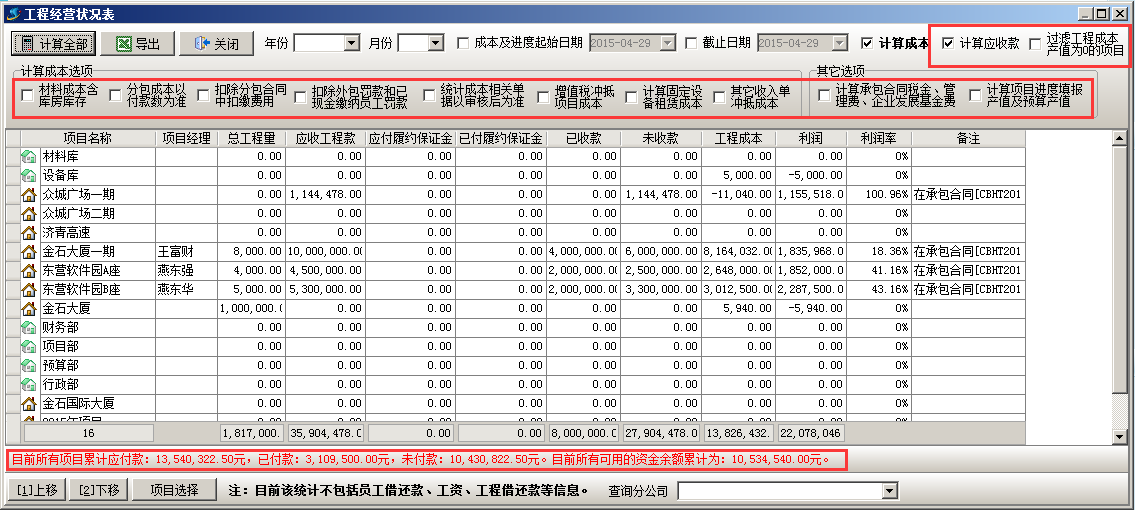
Task: Click the house icon beside 众城广场一期
Action: click(x=29, y=194)
